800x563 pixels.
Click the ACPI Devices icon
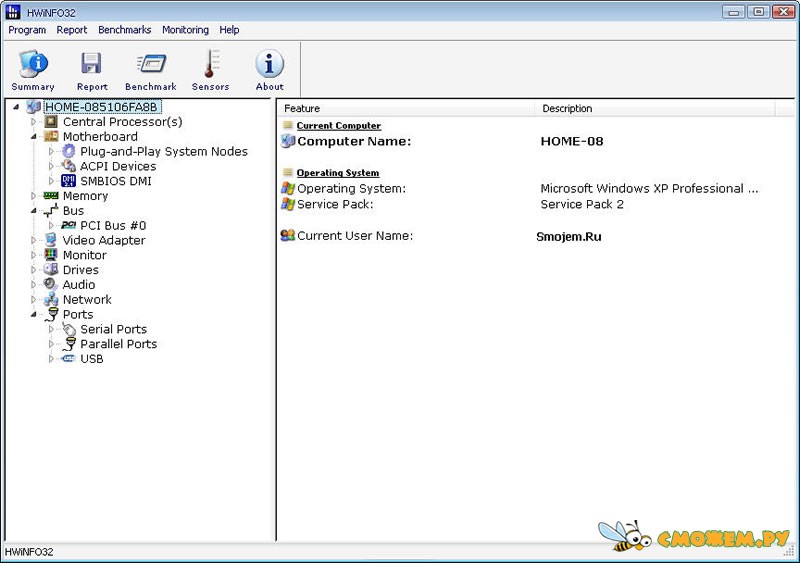tap(68, 166)
